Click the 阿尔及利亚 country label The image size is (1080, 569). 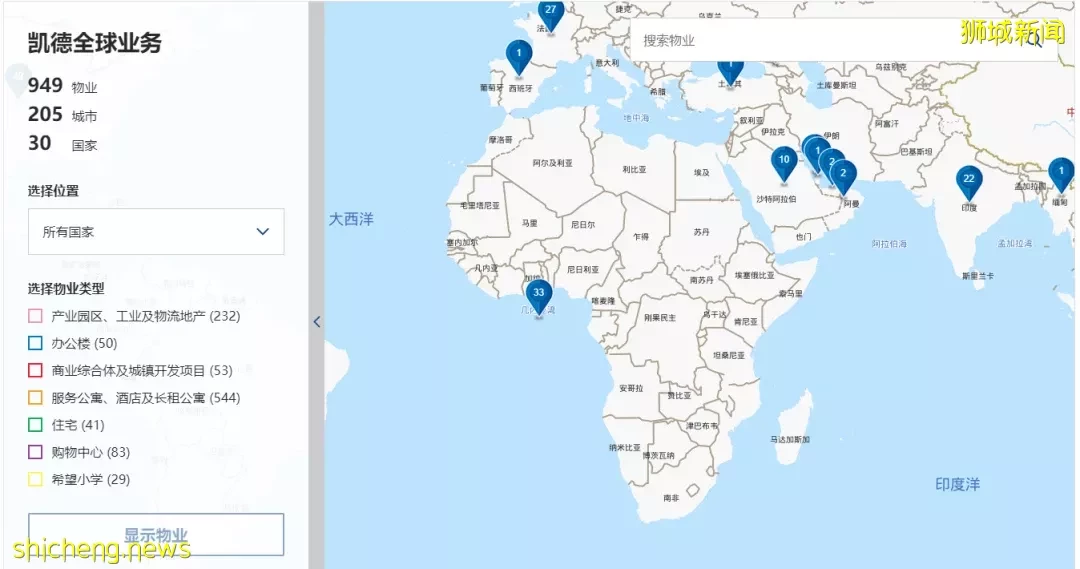pyautogui.click(x=552, y=163)
